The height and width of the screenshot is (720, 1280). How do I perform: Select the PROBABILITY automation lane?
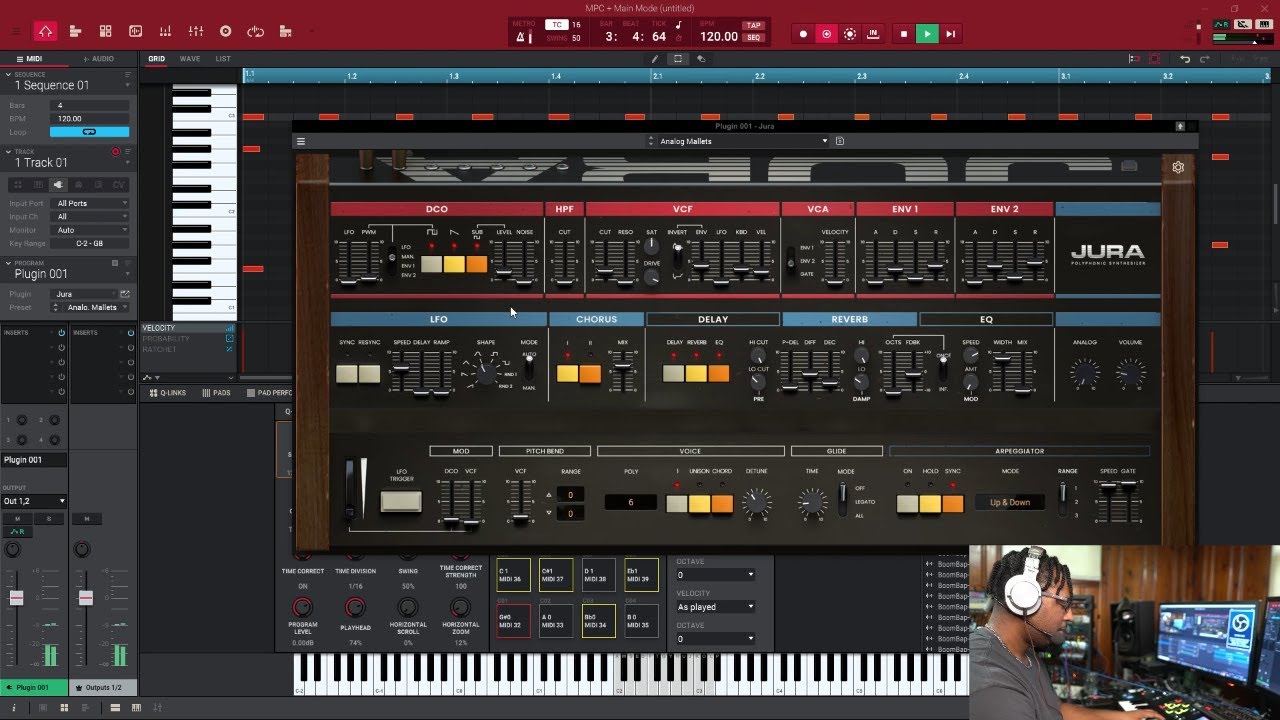pyautogui.click(x=187, y=339)
